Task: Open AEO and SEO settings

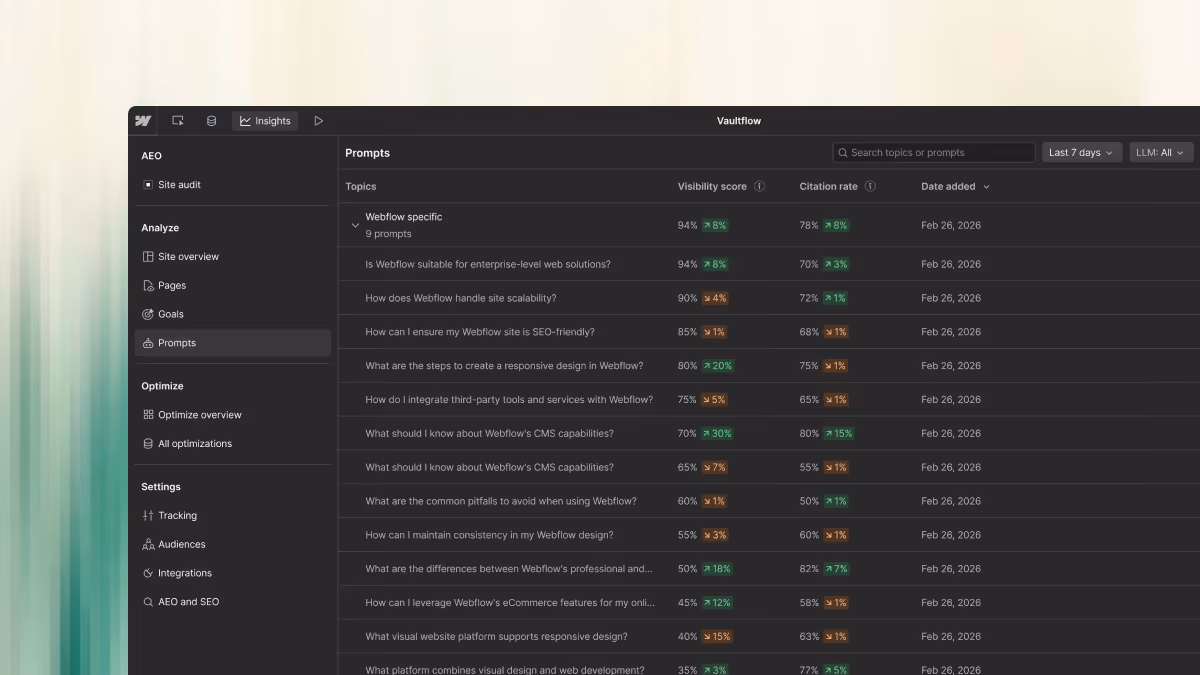Action: click(x=233, y=602)
